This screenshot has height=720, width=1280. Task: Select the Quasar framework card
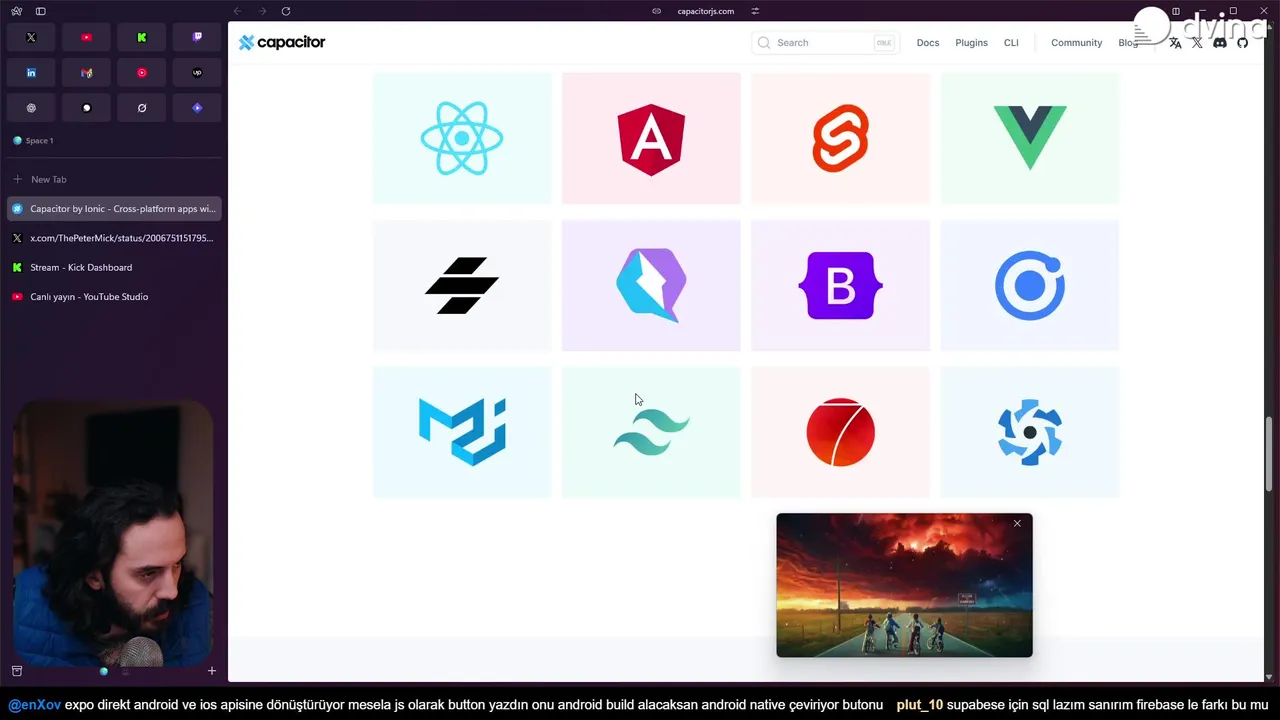click(x=1030, y=432)
